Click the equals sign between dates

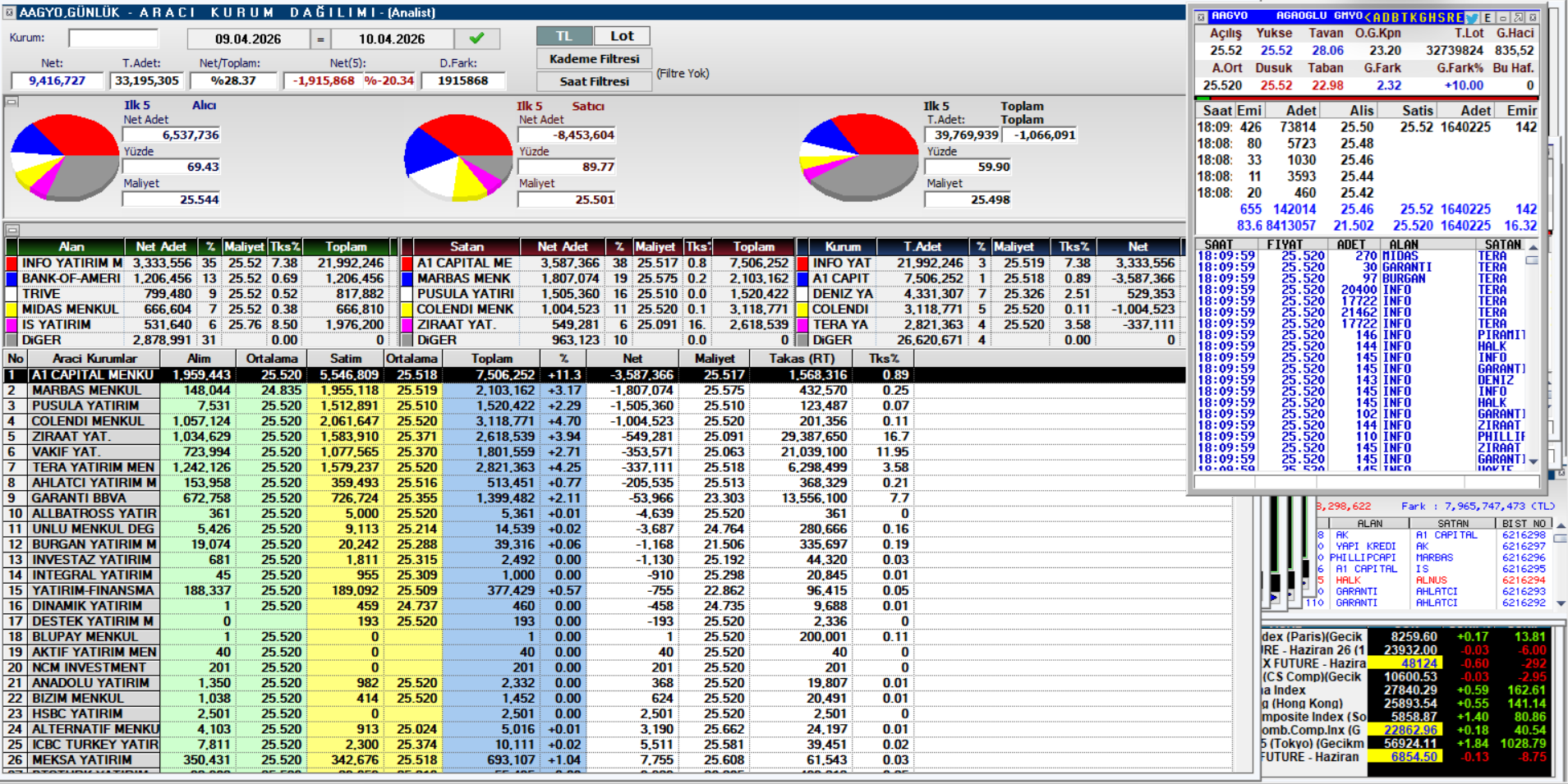pos(320,39)
